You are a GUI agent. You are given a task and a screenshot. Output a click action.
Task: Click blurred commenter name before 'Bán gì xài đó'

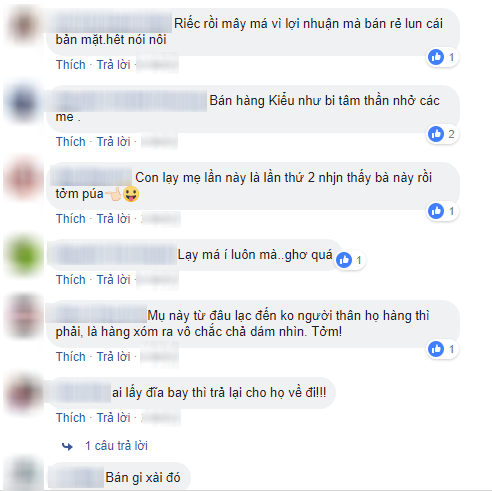[x=76, y=477]
